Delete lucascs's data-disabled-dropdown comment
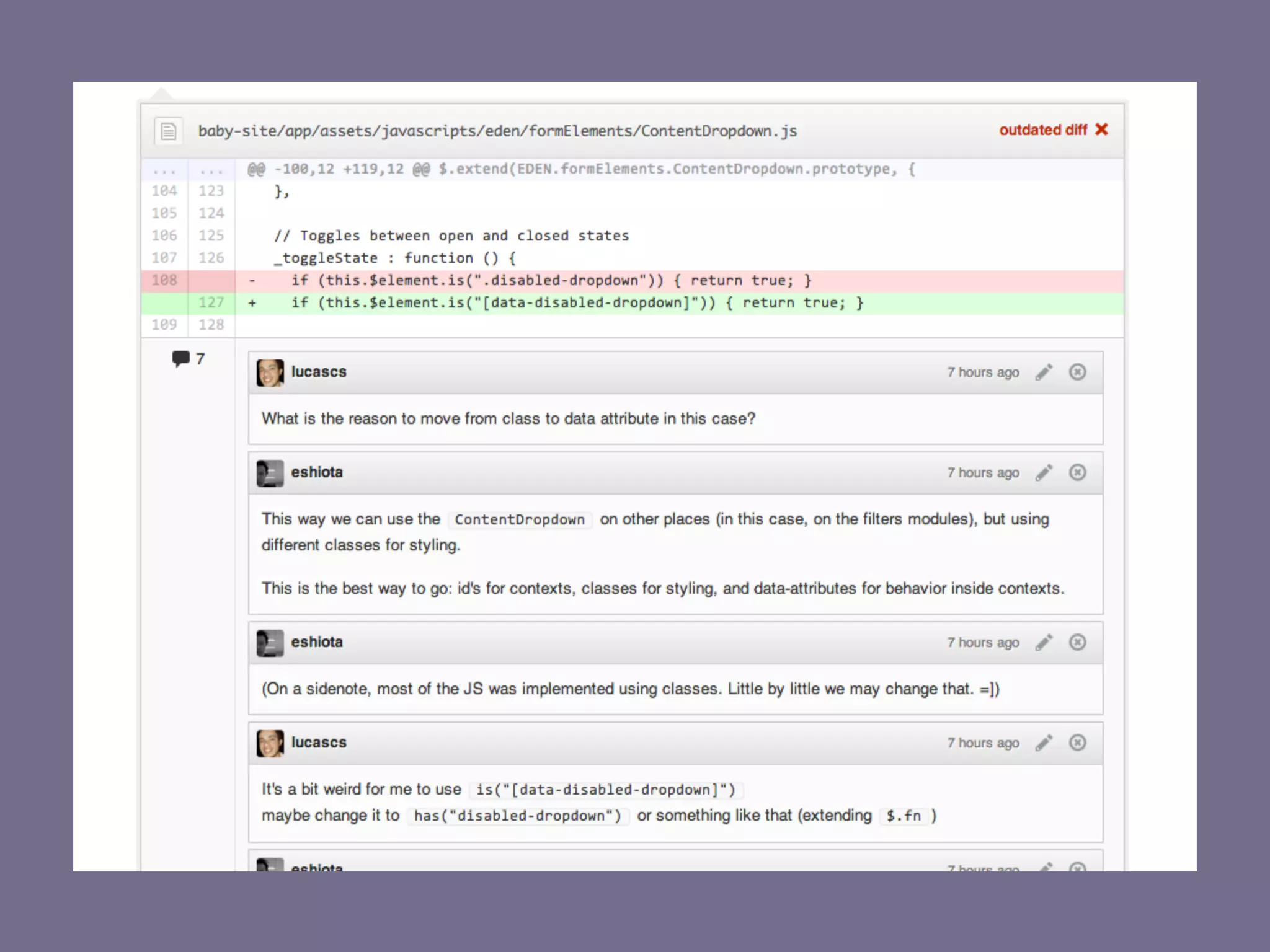 [x=1077, y=743]
